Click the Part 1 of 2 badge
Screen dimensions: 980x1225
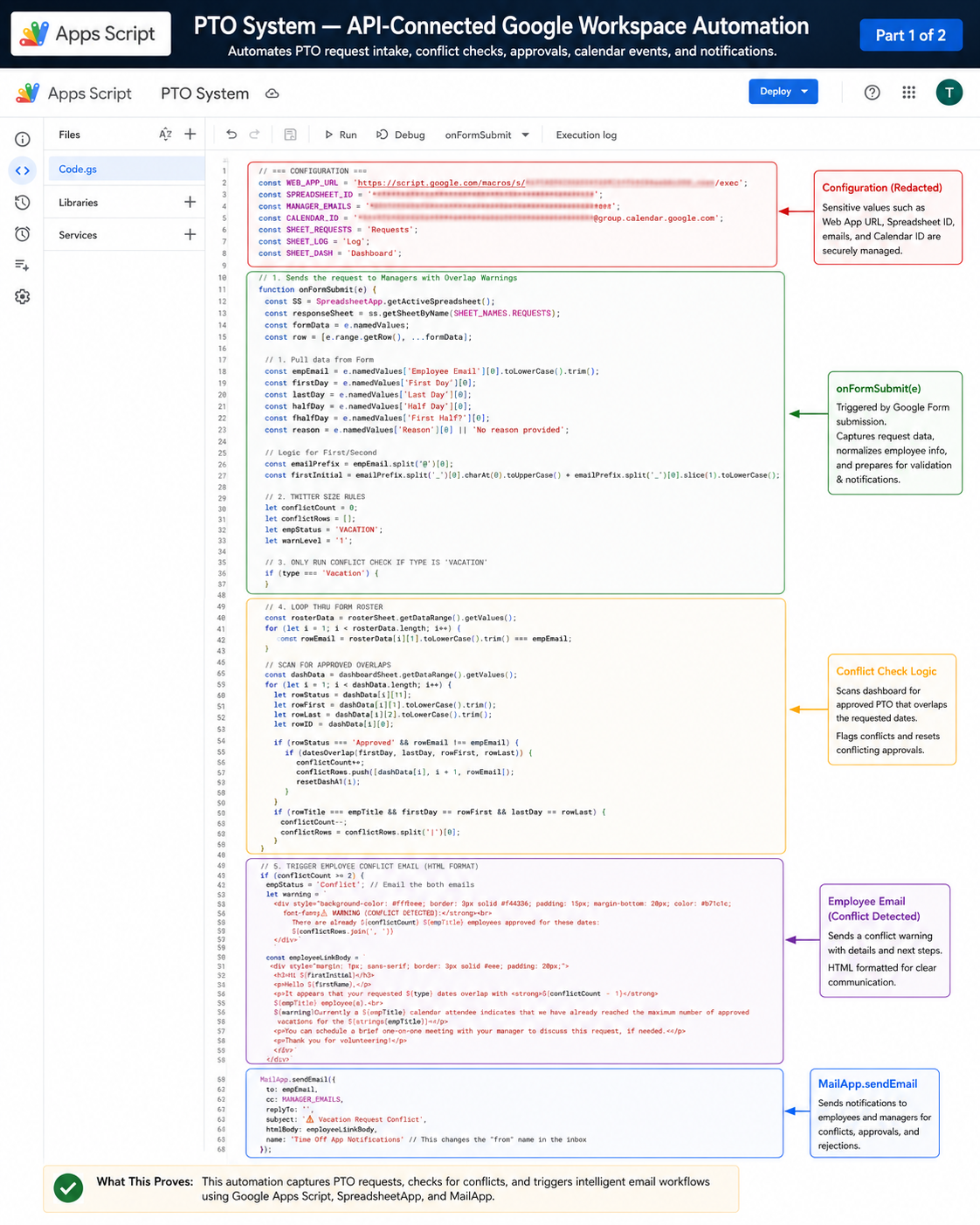pos(910,35)
